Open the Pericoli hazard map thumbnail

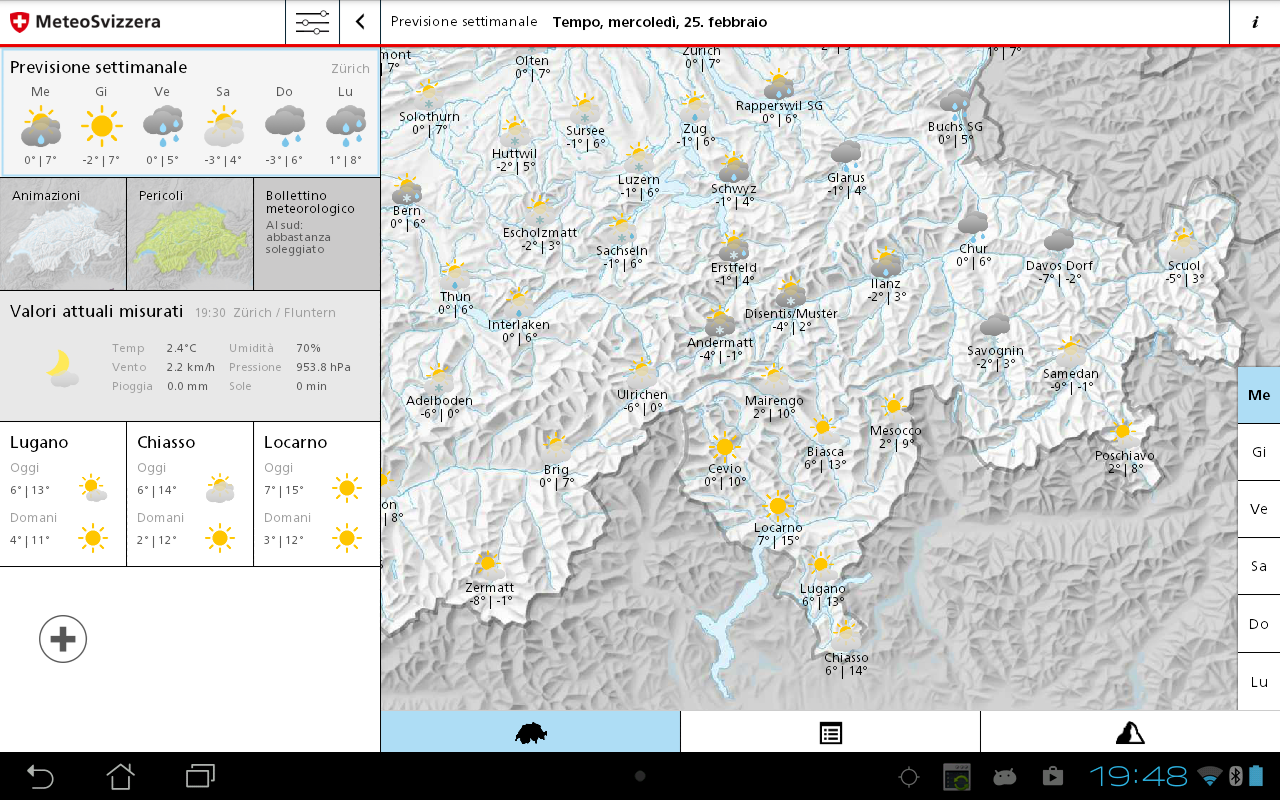190,234
